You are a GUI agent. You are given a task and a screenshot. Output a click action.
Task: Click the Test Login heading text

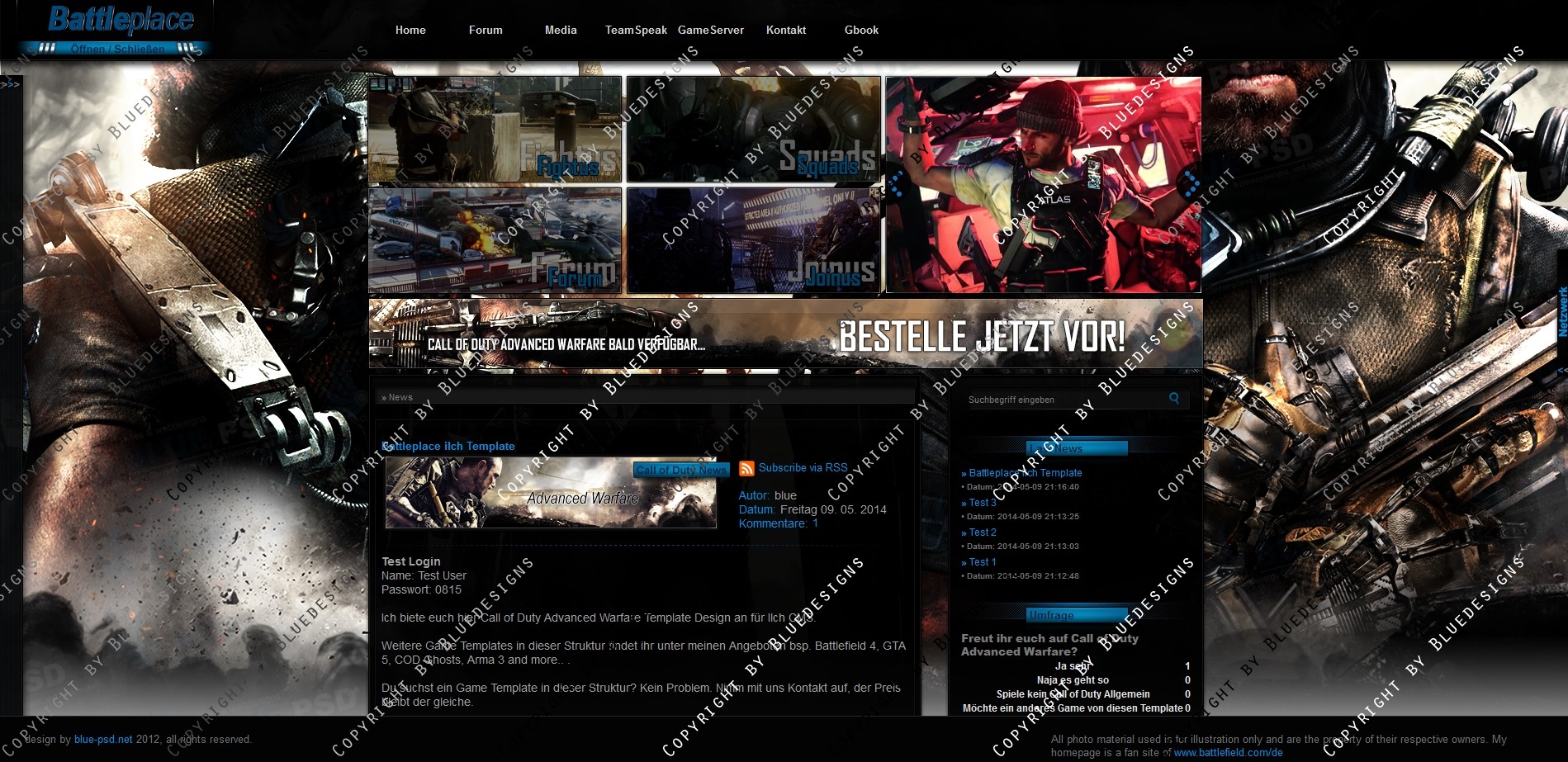[411, 561]
